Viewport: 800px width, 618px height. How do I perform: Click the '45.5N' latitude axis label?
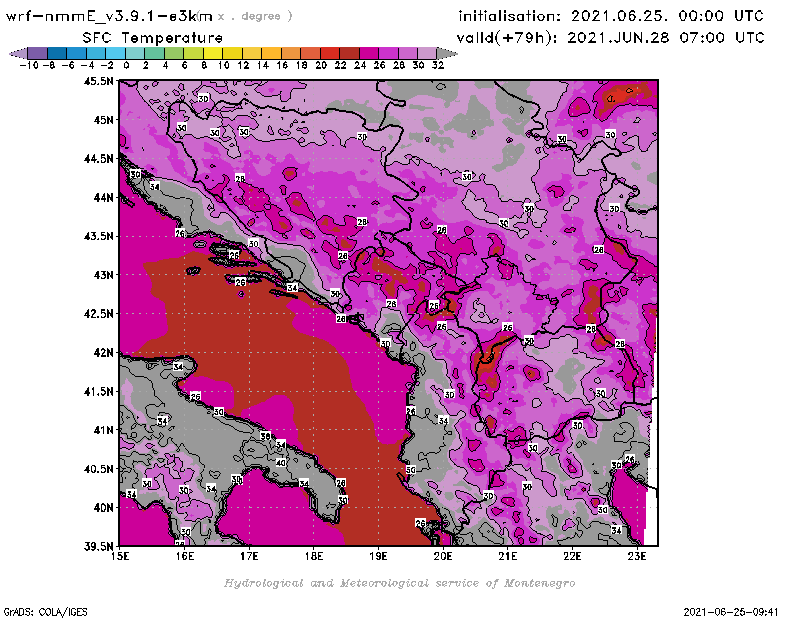click(x=98, y=81)
